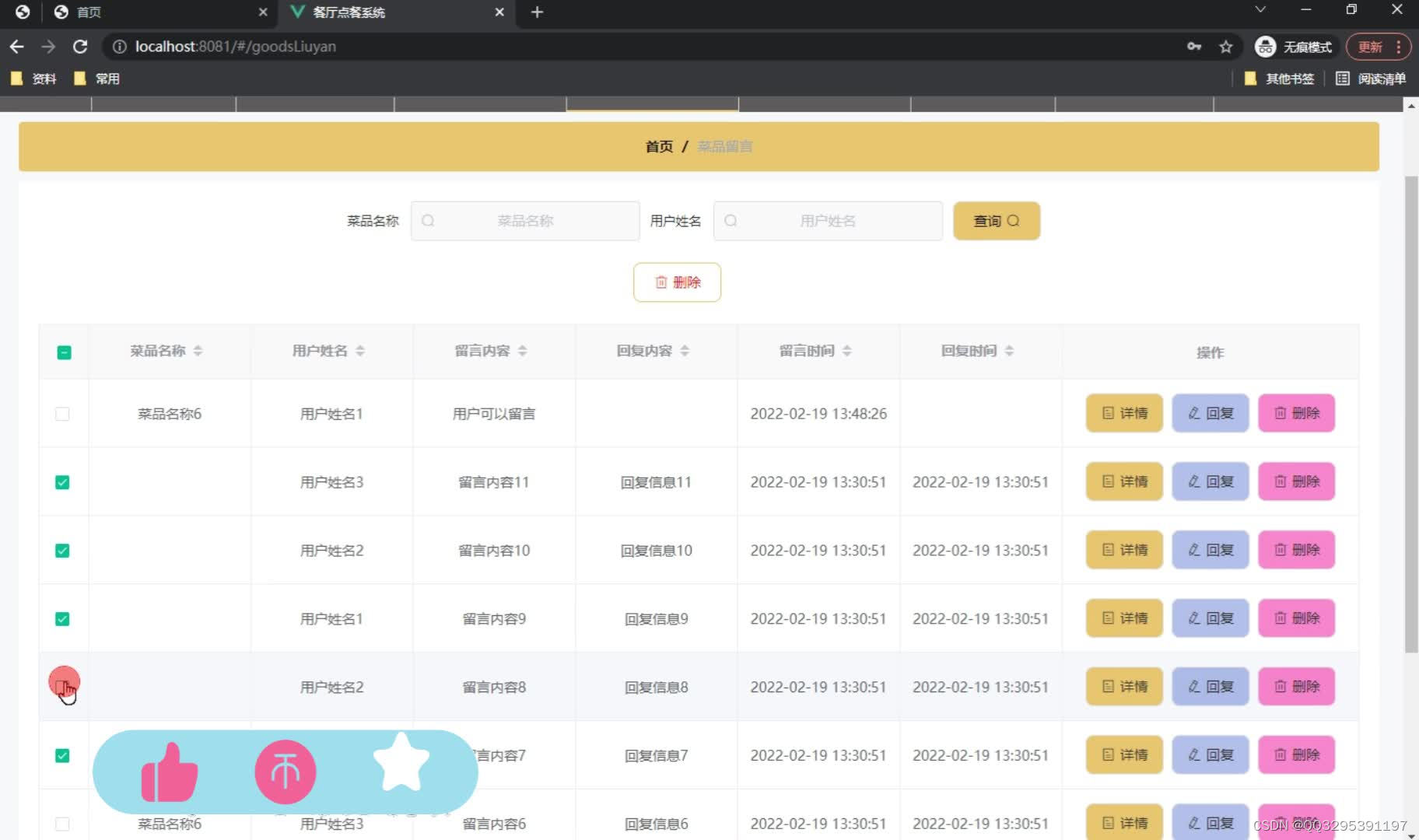Screen dimensions: 1419x840
Task: Click 回复 for the 回复信息7 row
Action: tap(1211, 754)
